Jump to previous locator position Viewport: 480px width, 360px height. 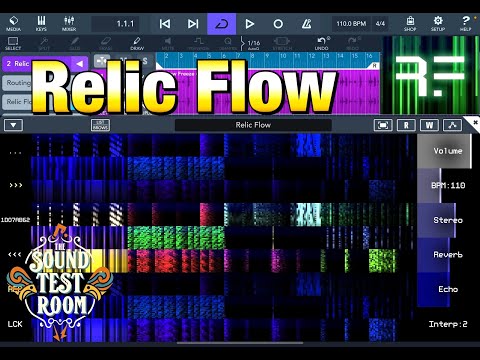tap(165, 24)
